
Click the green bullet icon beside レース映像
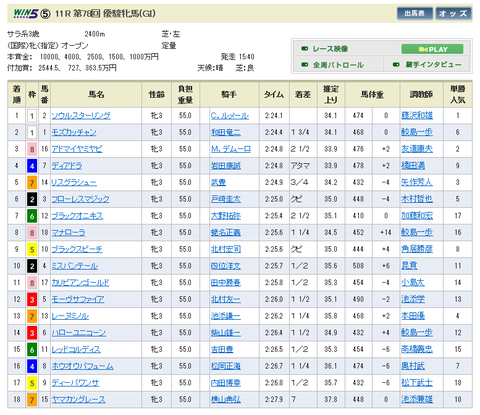[304, 49]
